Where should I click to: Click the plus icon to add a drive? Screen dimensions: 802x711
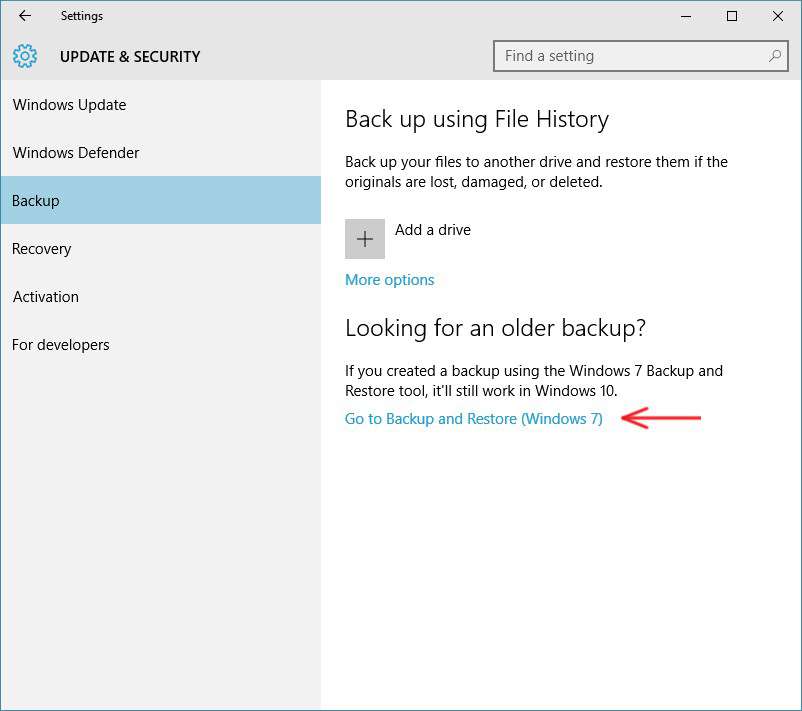point(365,239)
